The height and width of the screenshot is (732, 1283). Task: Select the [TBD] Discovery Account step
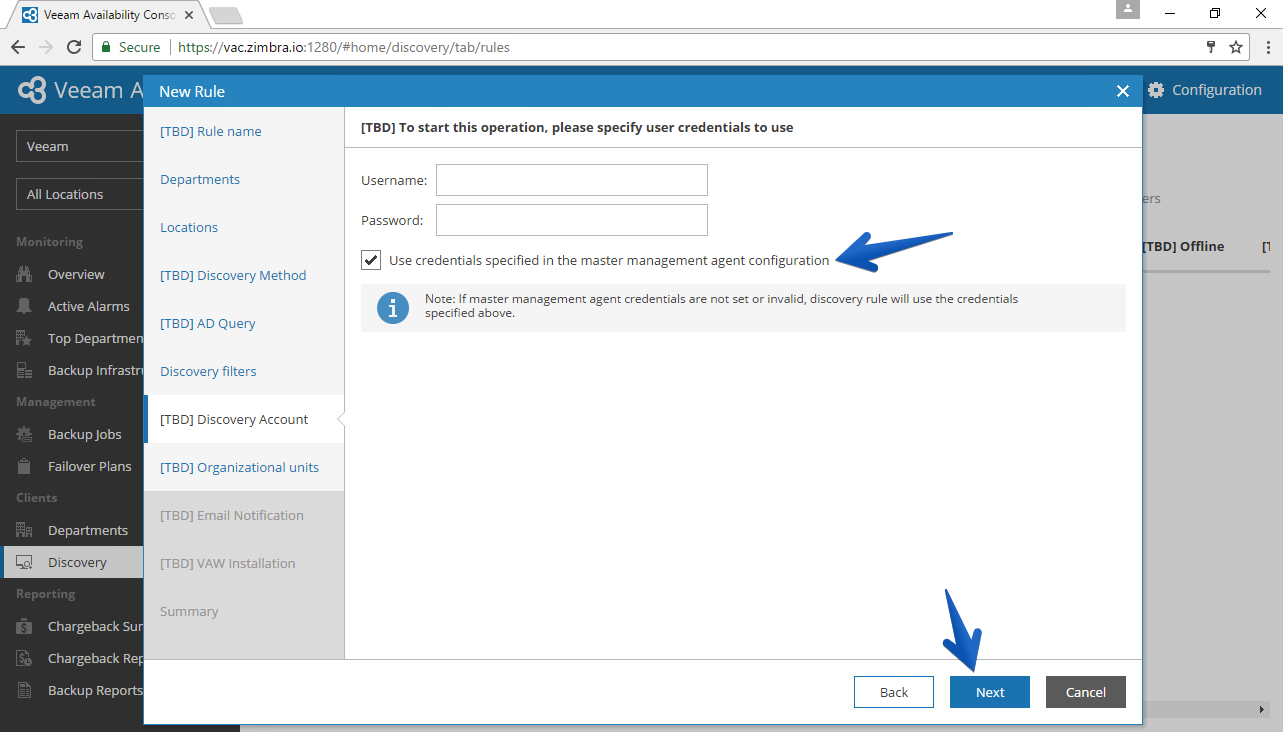click(244, 419)
